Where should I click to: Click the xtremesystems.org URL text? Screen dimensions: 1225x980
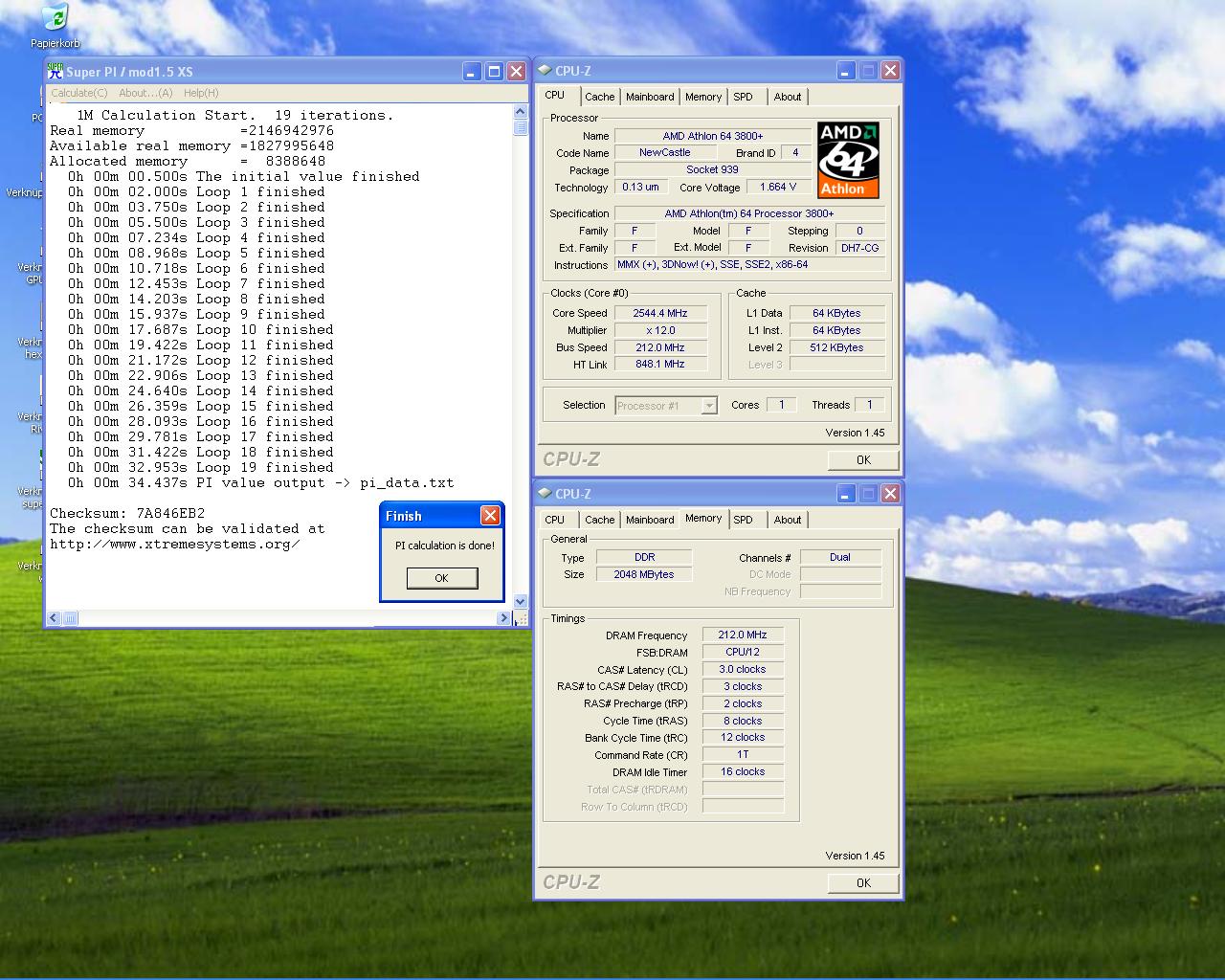[x=175, y=544]
